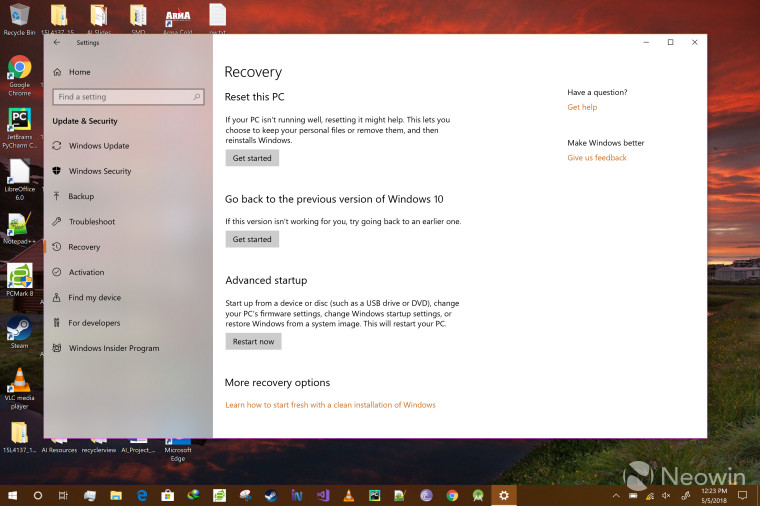Open the text file icon on the desktop
760x506 pixels.
click(x=218, y=17)
